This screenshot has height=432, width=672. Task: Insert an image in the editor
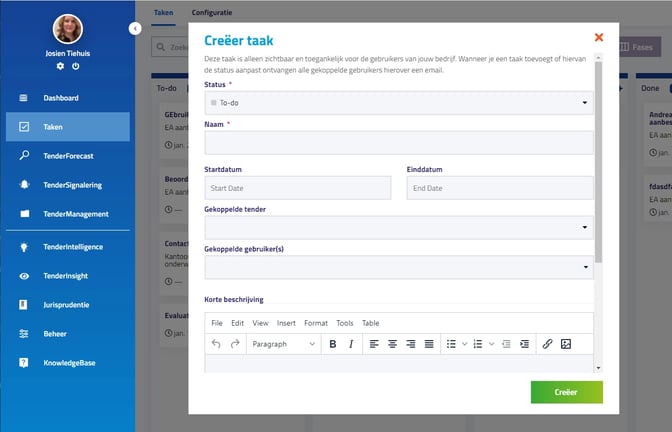click(x=566, y=344)
